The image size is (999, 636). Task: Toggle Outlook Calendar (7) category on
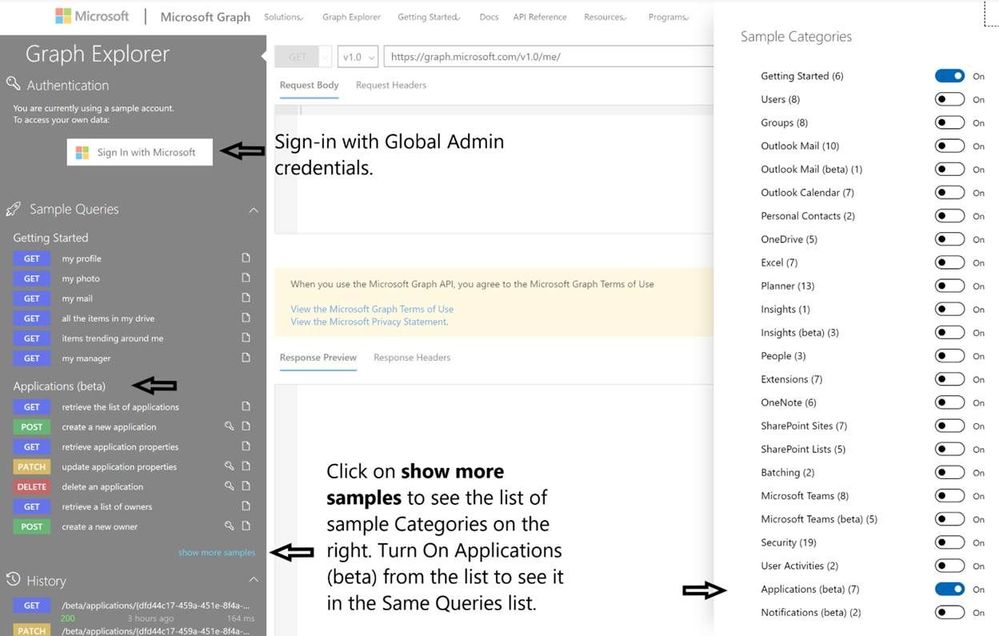[949, 192]
